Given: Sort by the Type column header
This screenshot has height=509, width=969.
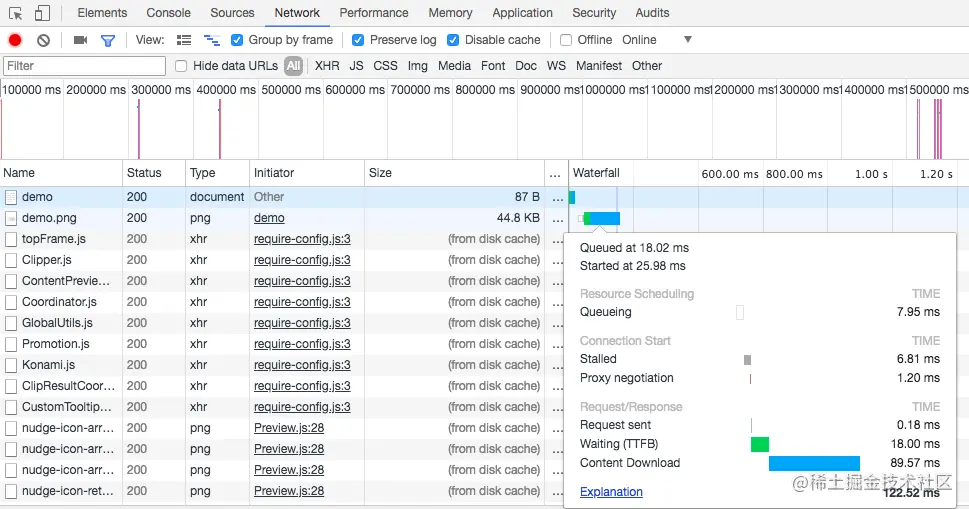Looking at the screenshot, I should coord(218,173).
